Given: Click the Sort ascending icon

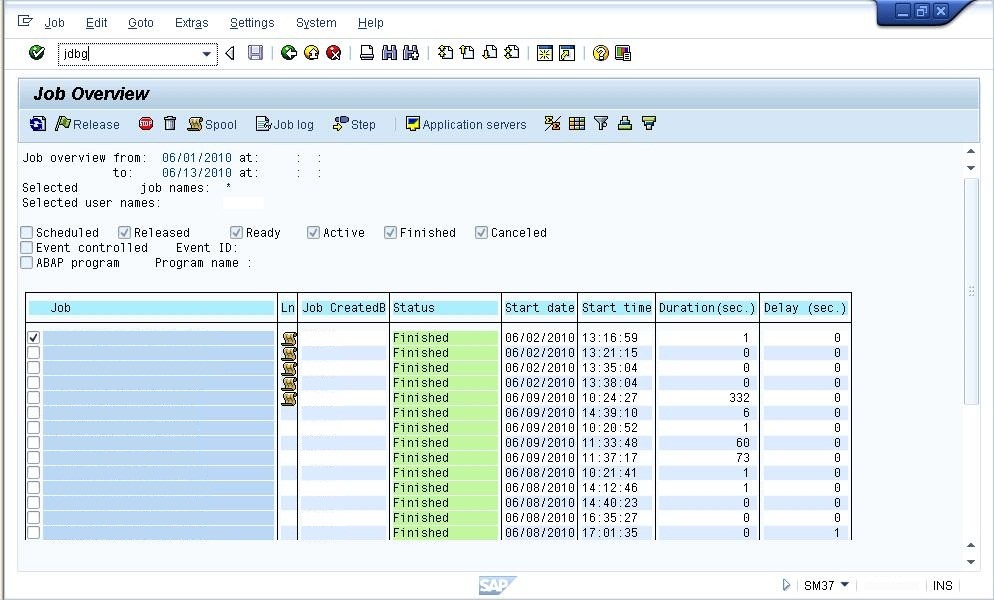Looking at the screenshot, I should coord(624,124).
